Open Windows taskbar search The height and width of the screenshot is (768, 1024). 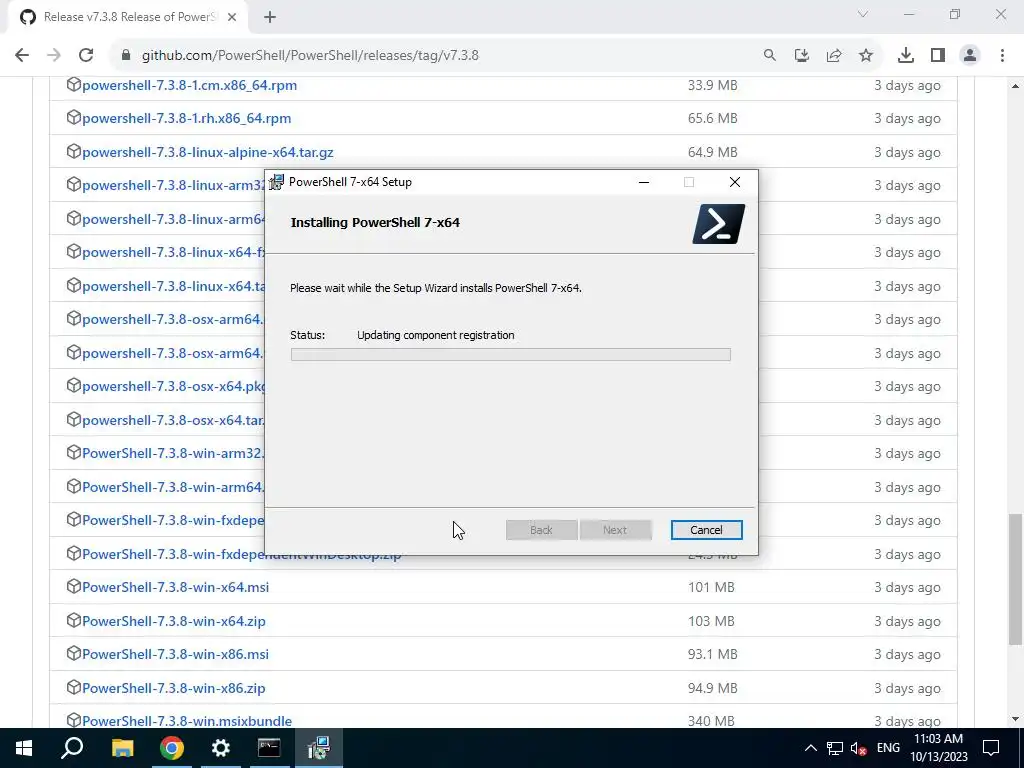point(72,748)
